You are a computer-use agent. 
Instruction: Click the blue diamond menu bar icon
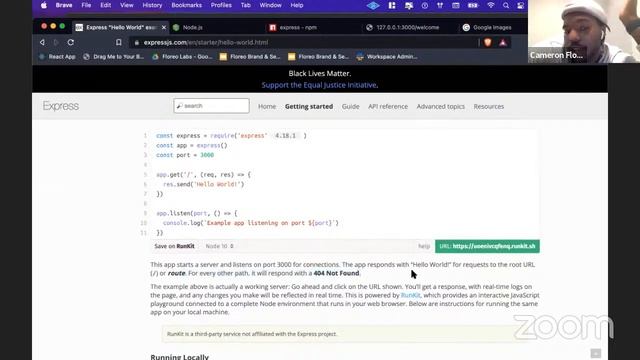pos(373,5)
